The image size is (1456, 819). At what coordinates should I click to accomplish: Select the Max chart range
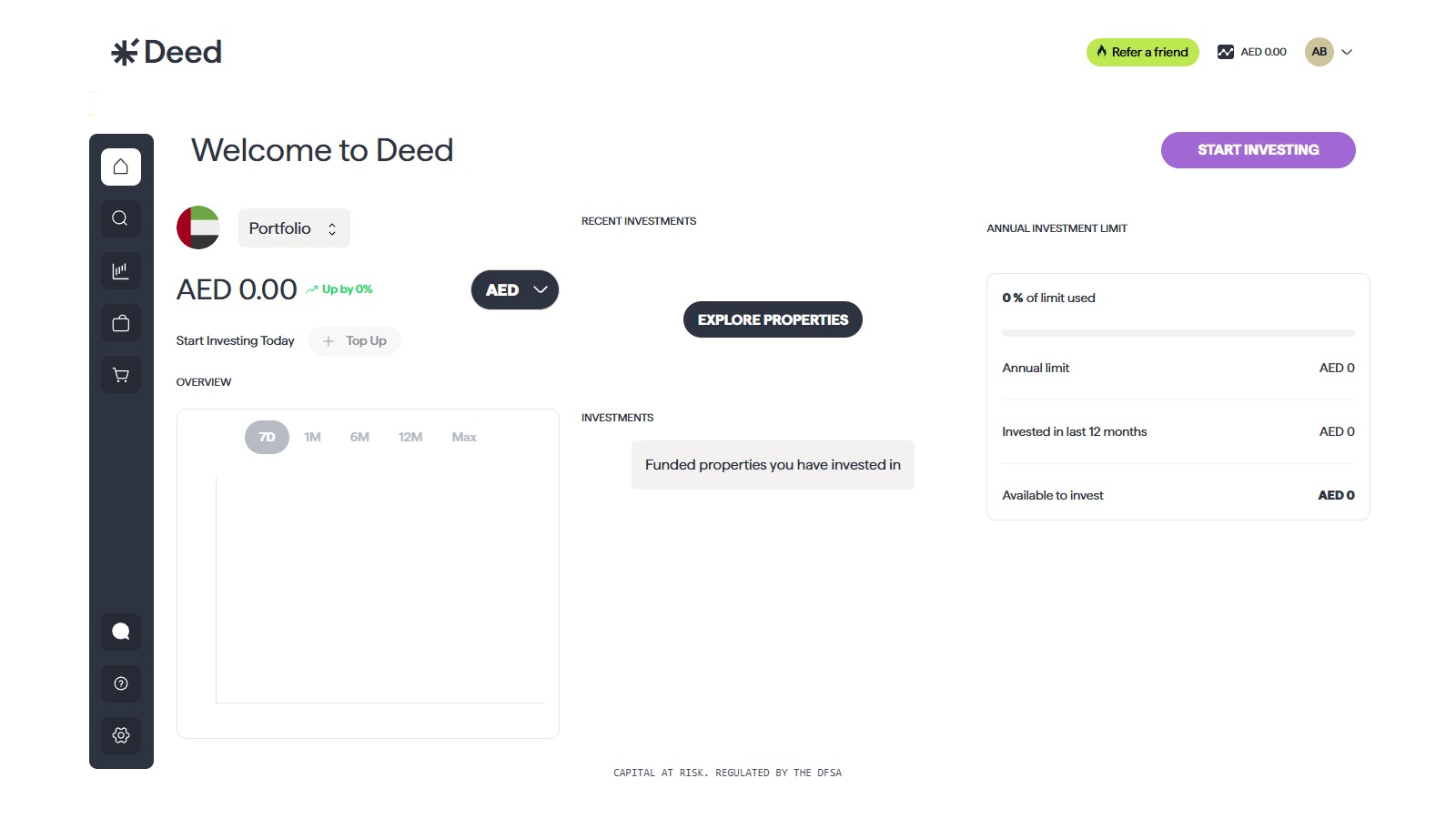coord(464,438)
